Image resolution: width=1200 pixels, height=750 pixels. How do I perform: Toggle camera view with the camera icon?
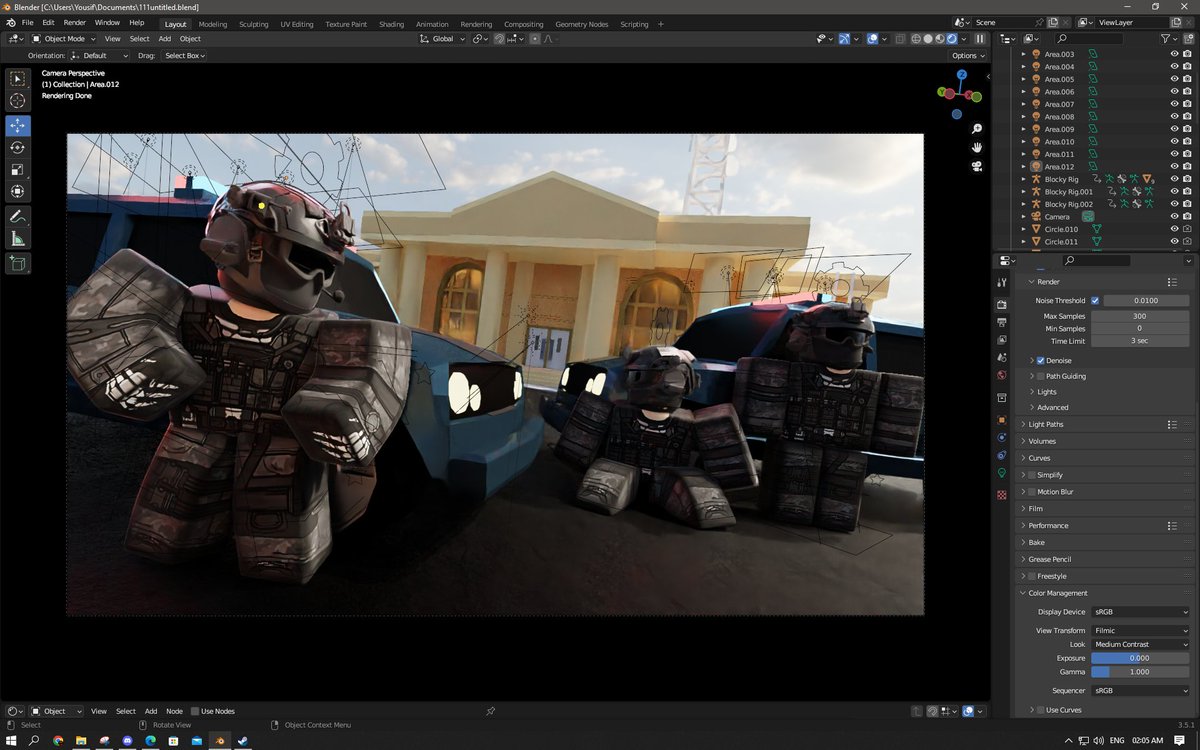click(977, 166)
